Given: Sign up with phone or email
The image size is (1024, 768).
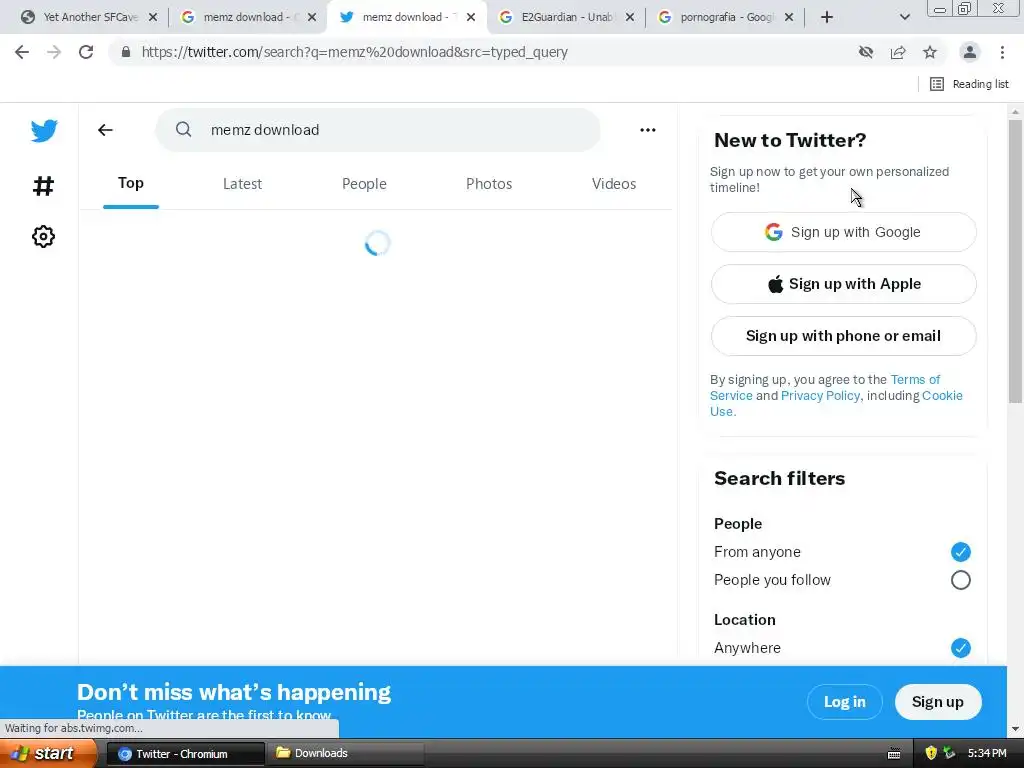Looking at the screenshot, I should tap(843, 336).
